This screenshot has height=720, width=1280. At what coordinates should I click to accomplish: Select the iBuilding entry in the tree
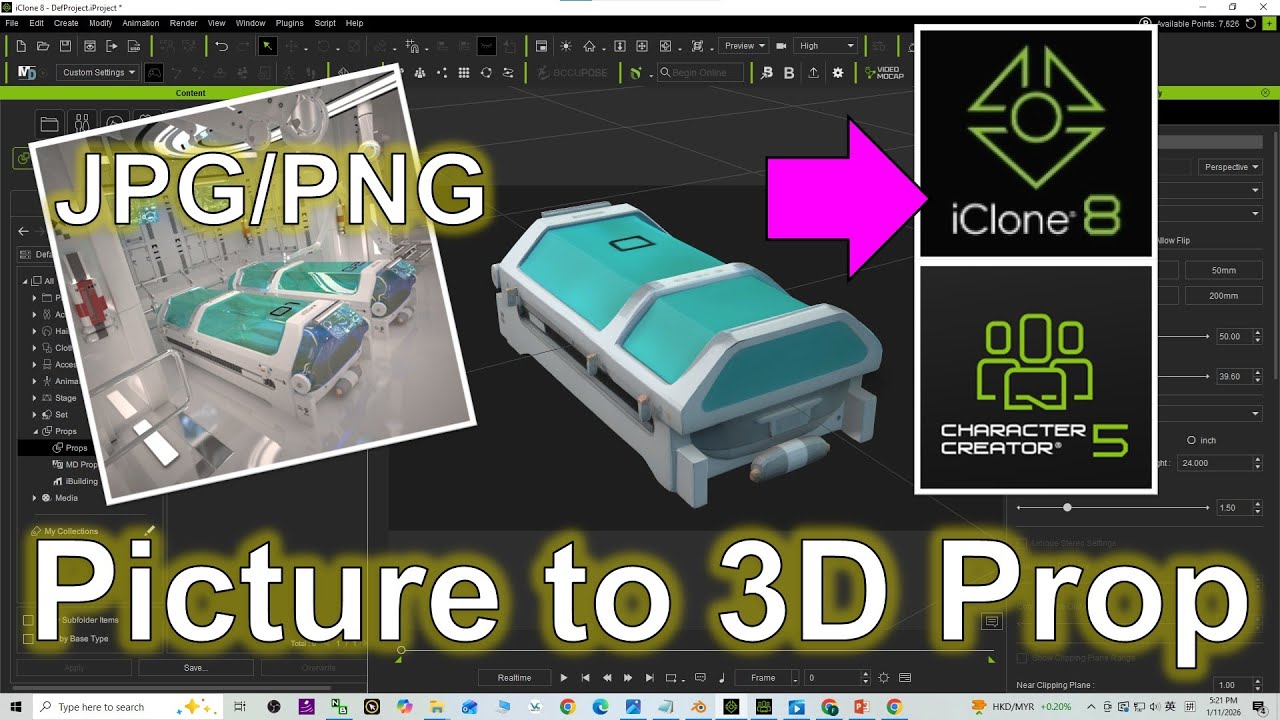point(82,481)
